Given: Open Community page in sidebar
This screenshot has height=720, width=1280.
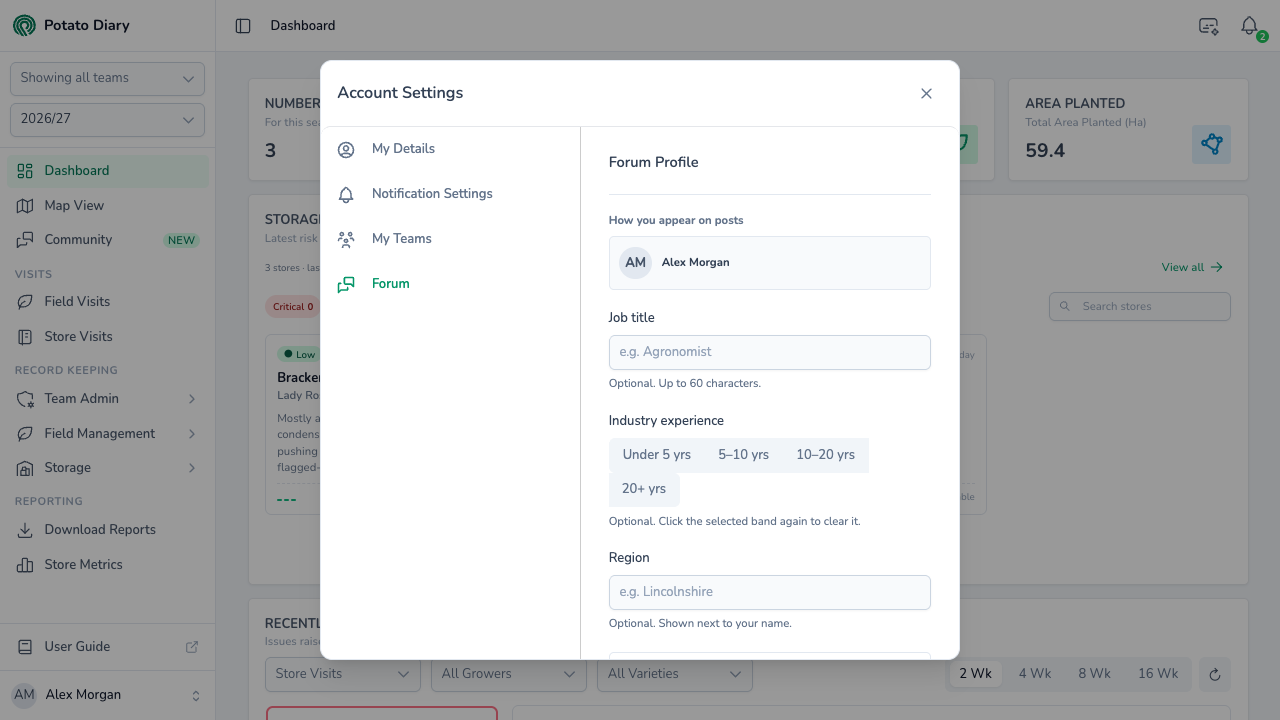Looking at the screenshot, I should point(108,240).
